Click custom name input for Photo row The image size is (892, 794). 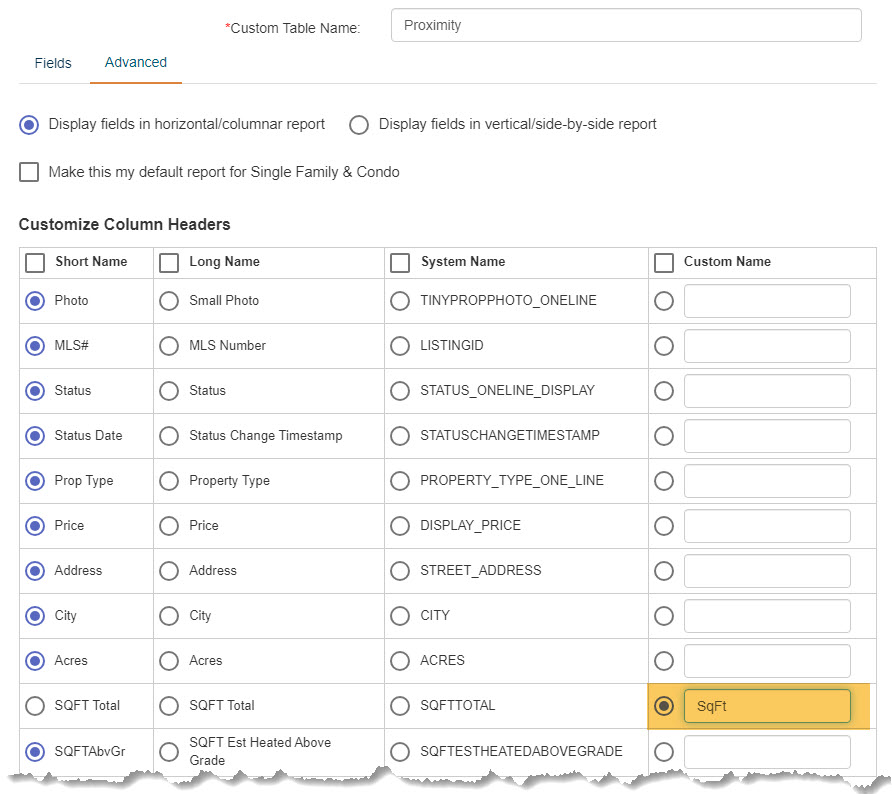(767, 301)
